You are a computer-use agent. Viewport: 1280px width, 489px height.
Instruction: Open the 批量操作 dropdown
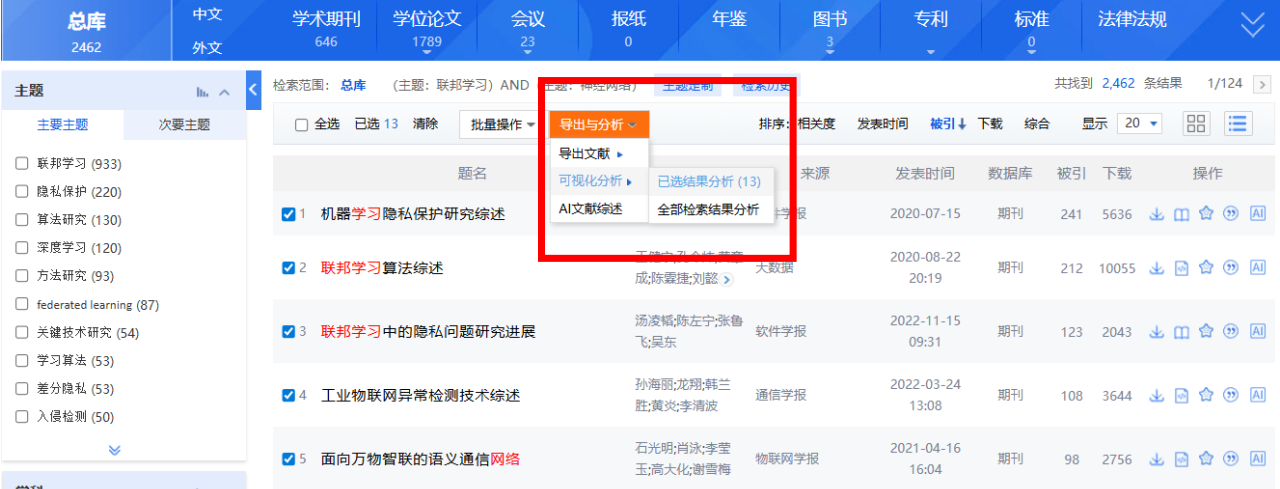503,125
